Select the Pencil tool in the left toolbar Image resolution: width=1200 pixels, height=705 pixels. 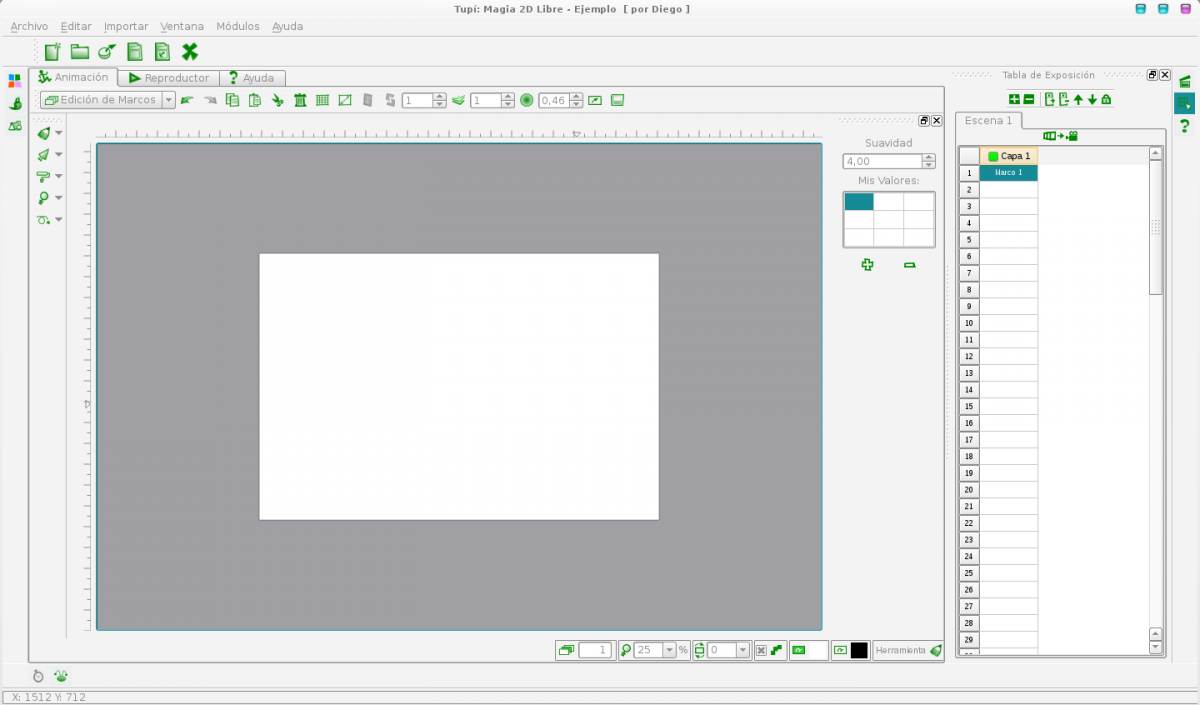click(46, 132)
